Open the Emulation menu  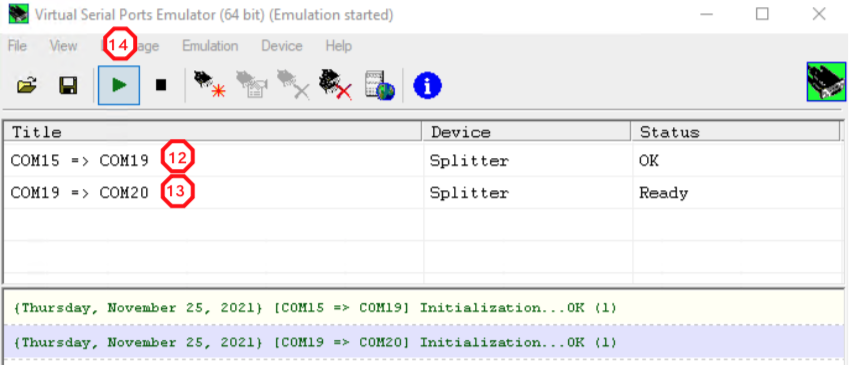pos(210,46)
